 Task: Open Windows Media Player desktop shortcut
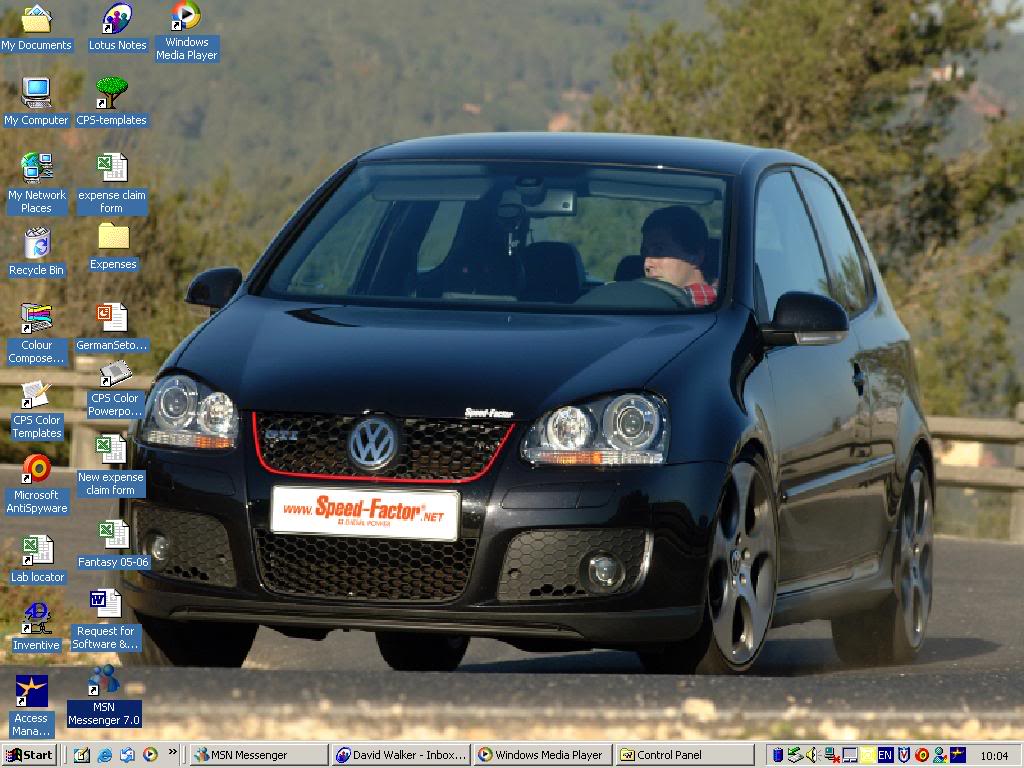tap(186, 17)
